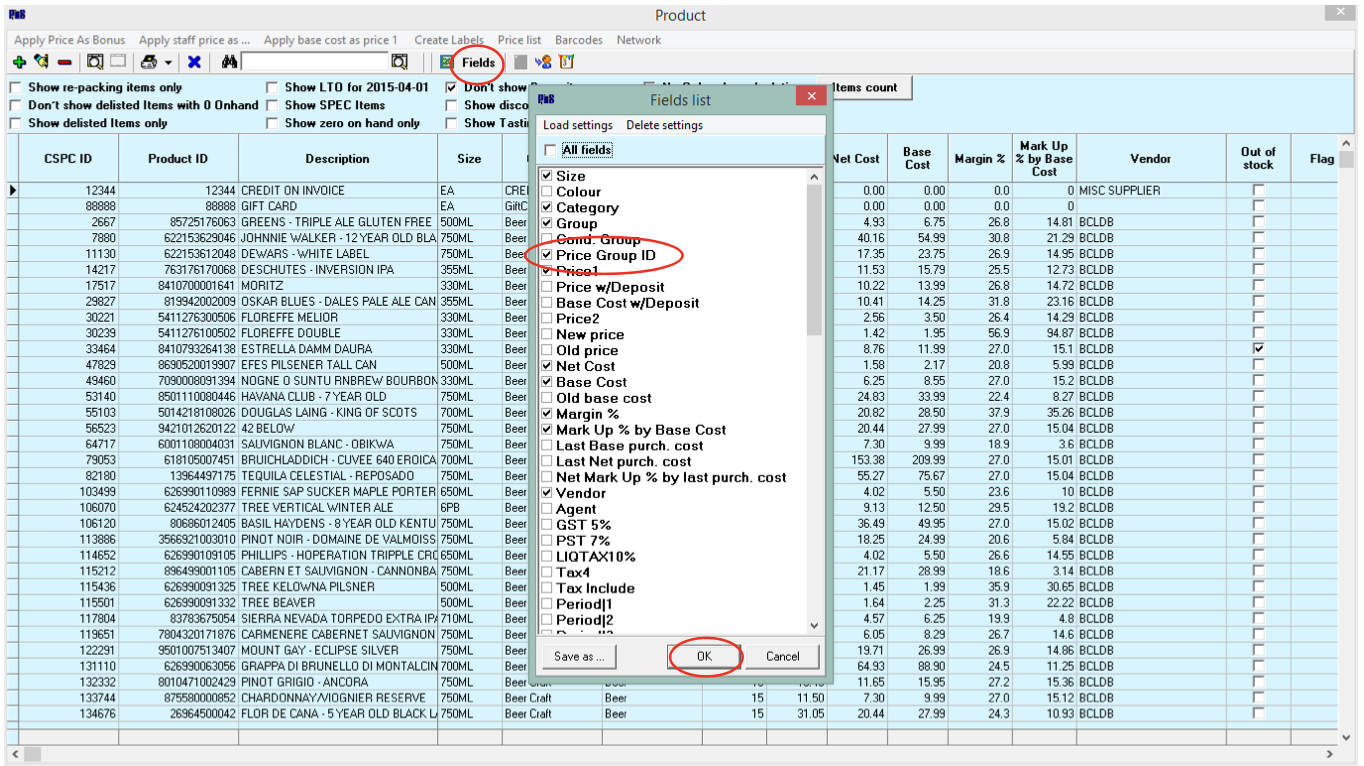Toggle Out of stock for ESTRELLA DAMM DAURA row
Image resolution: width=1364 pixels, height=766 pixels.
[x=1258, y=349]
